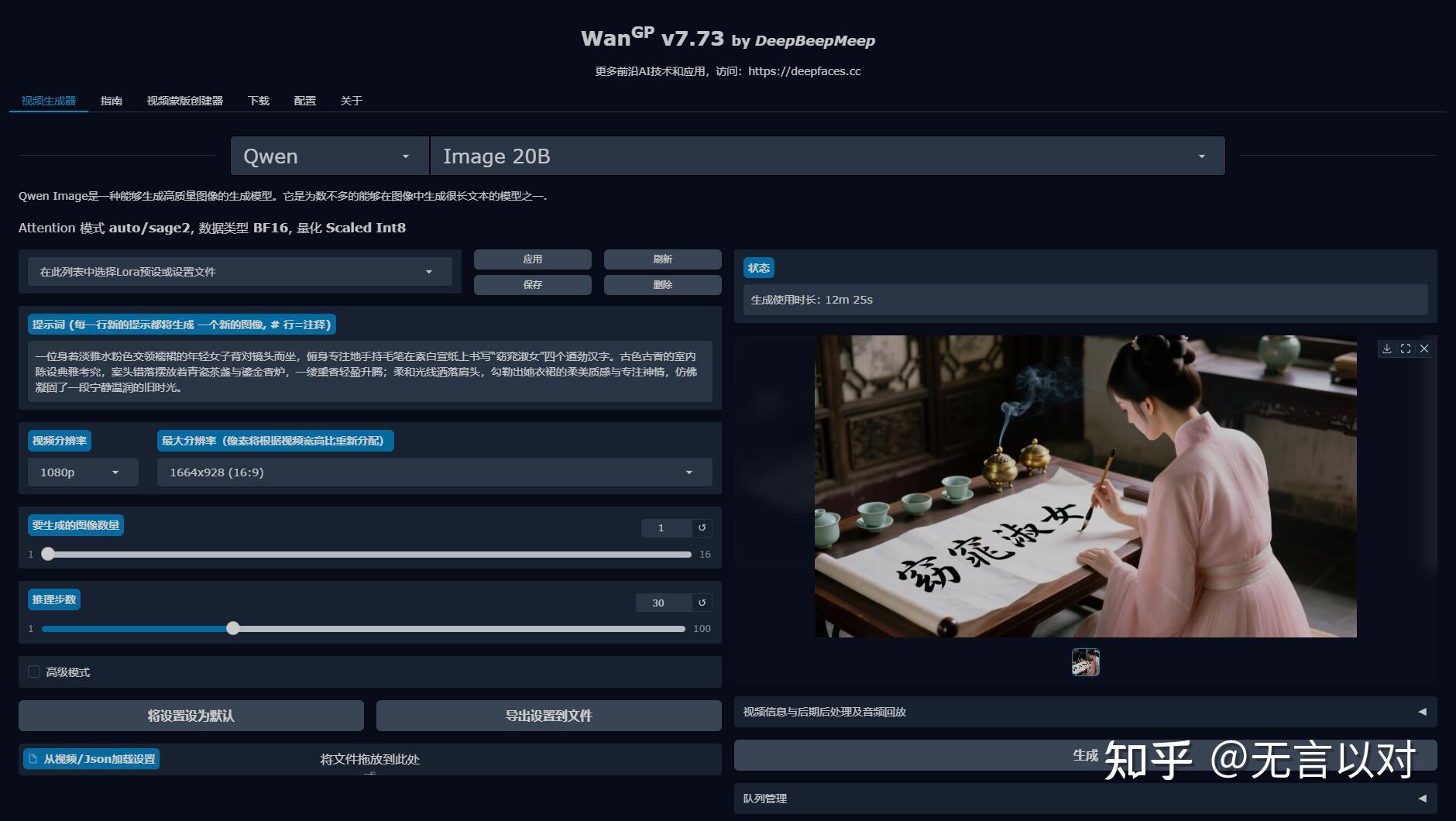View the generated image in fullscreen
This screenshot has height=821, width=1456.
click(x=1406, y=349)
